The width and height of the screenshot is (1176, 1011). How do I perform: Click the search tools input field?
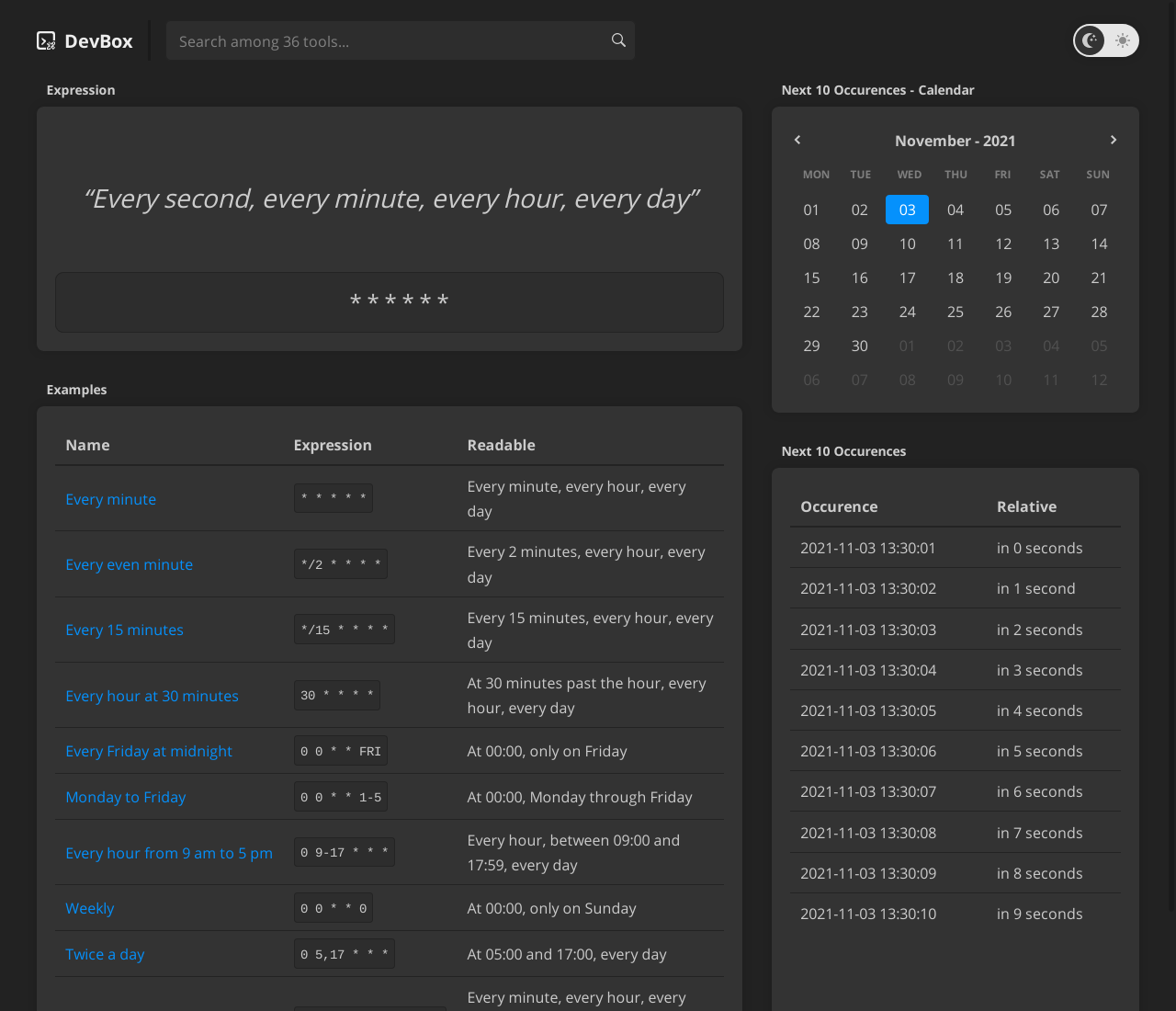point(386,41)
